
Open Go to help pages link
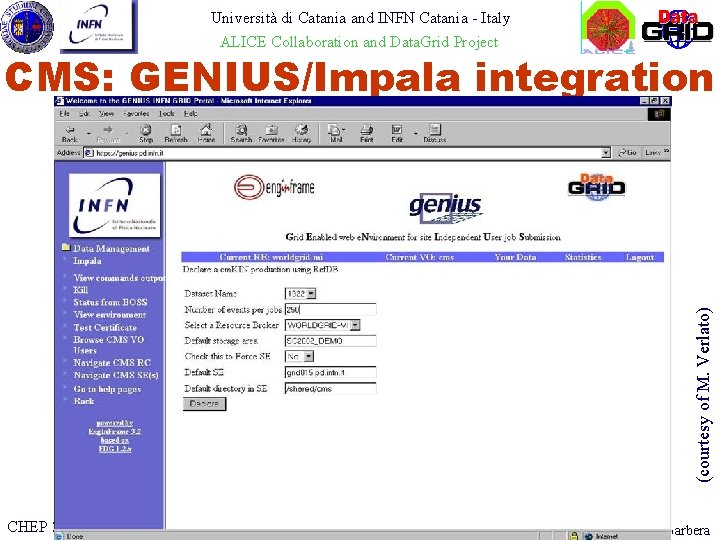click(x=107, y=389)
